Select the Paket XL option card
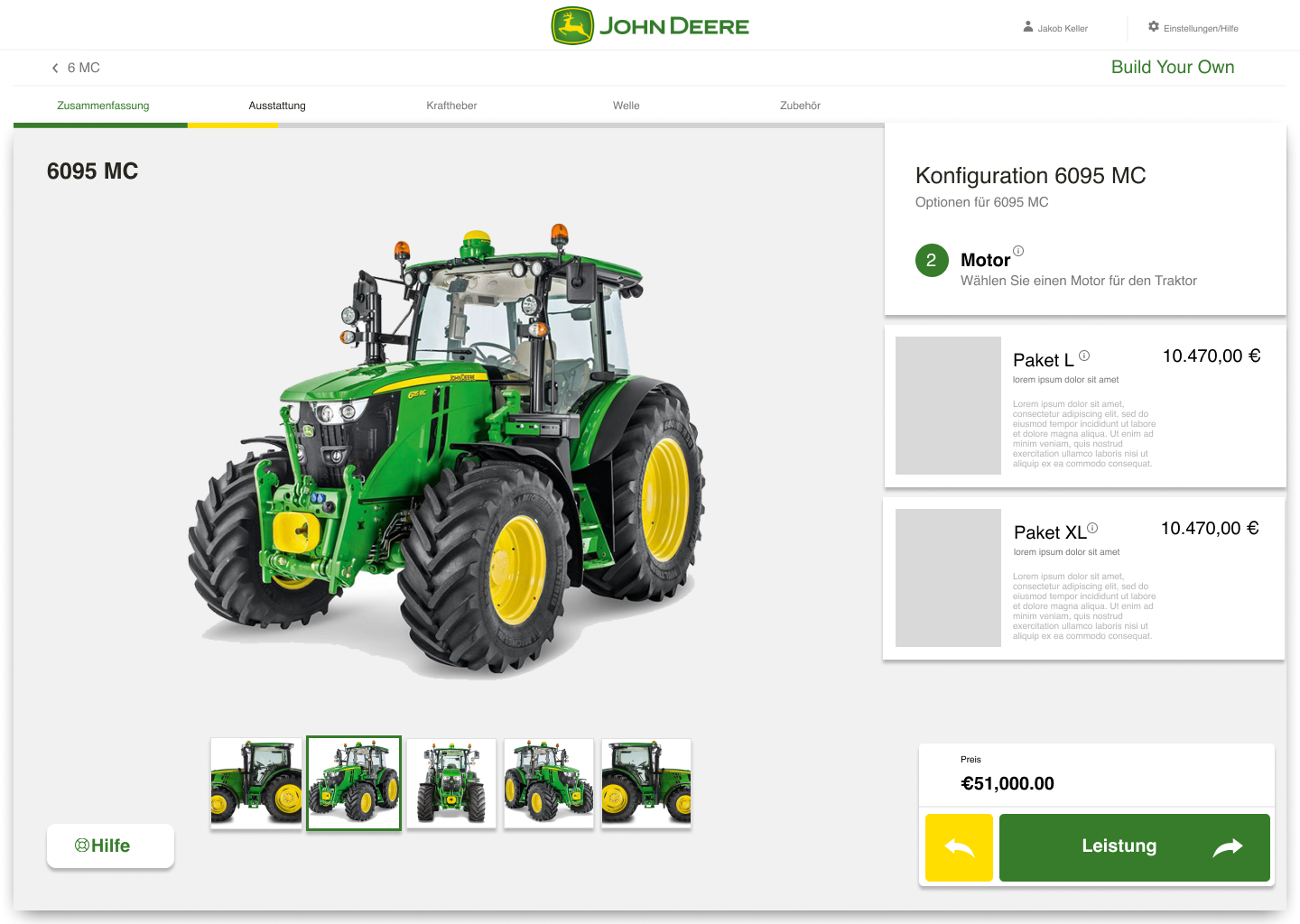 coord(1083,578)
